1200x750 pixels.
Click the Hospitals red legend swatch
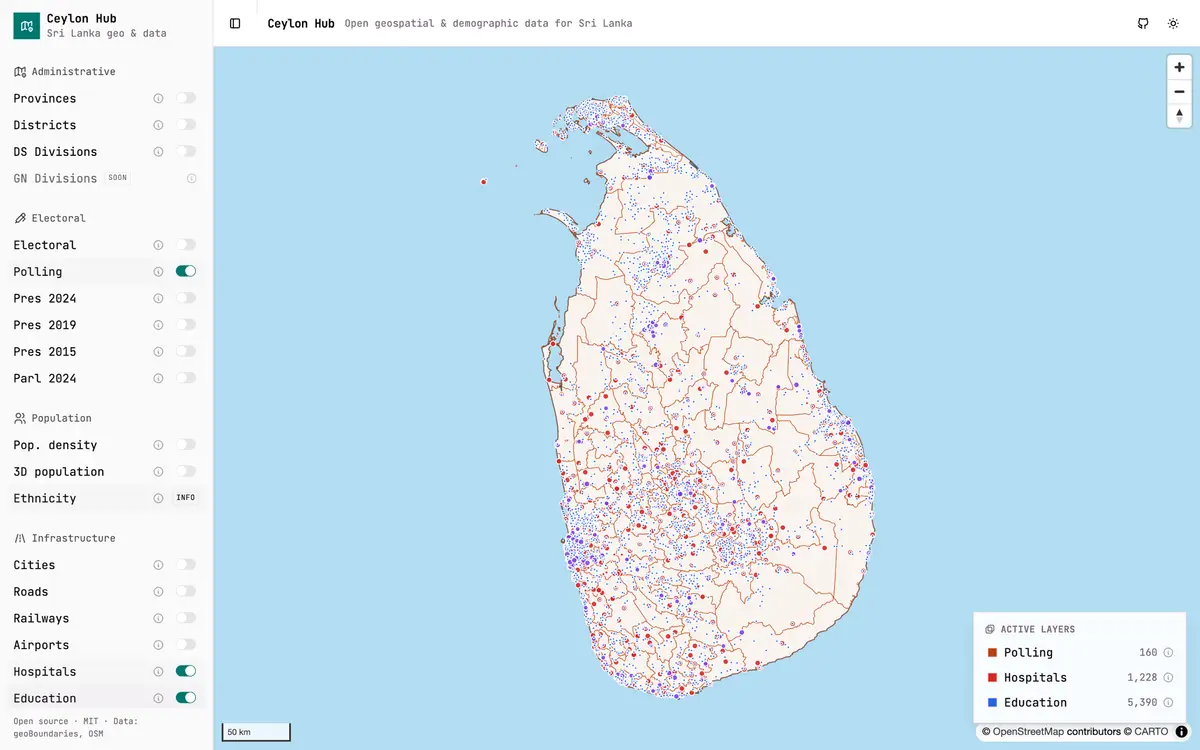[992, 677]
